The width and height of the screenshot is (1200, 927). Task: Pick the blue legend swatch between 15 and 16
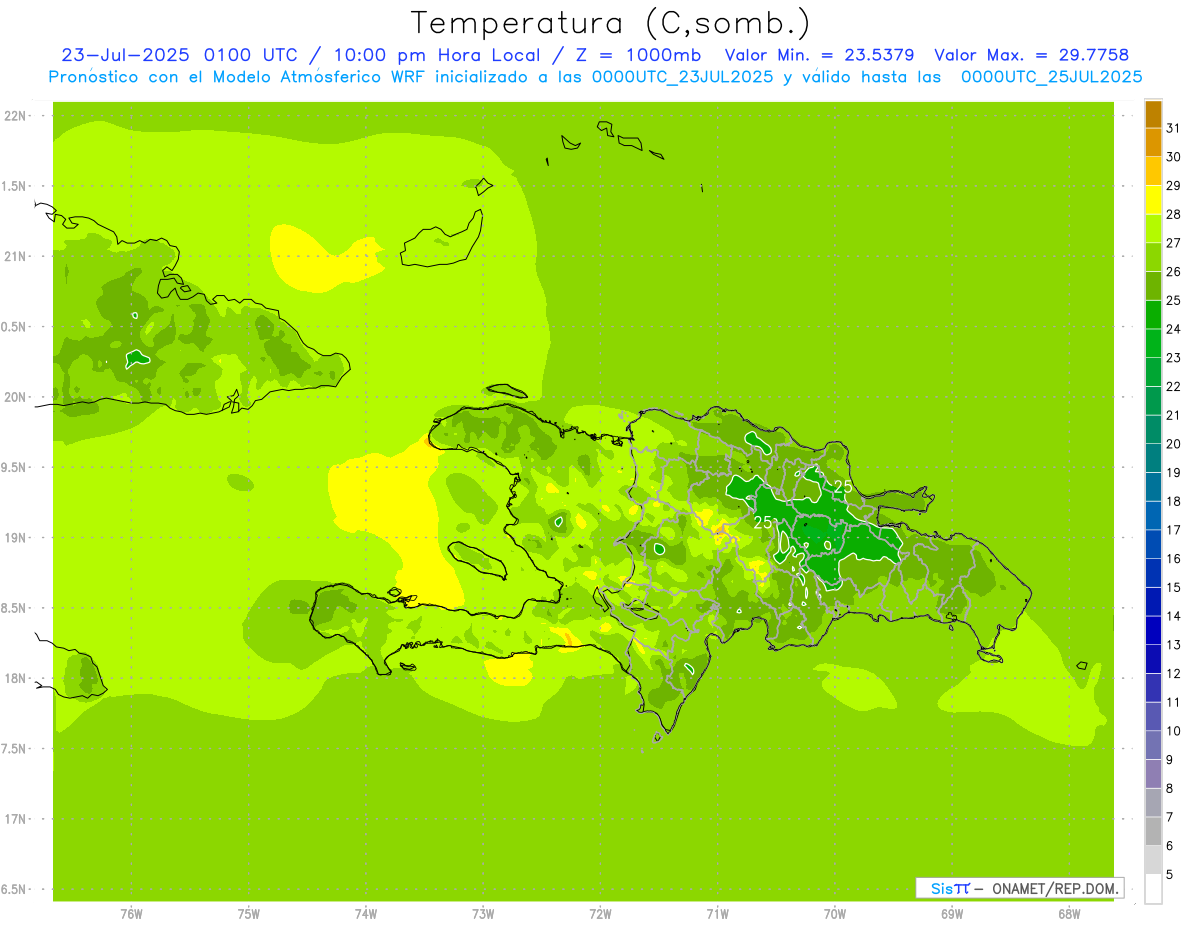coord(1153,573)
